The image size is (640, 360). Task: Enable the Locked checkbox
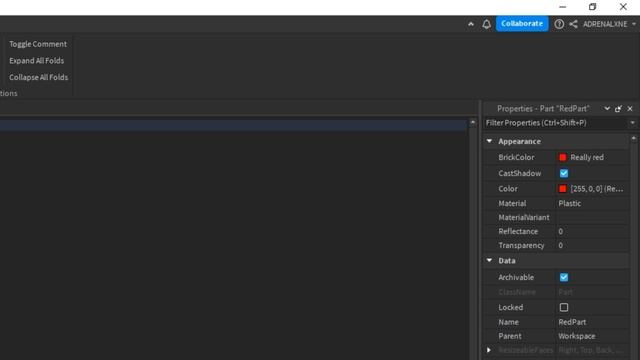coord(564,307)
